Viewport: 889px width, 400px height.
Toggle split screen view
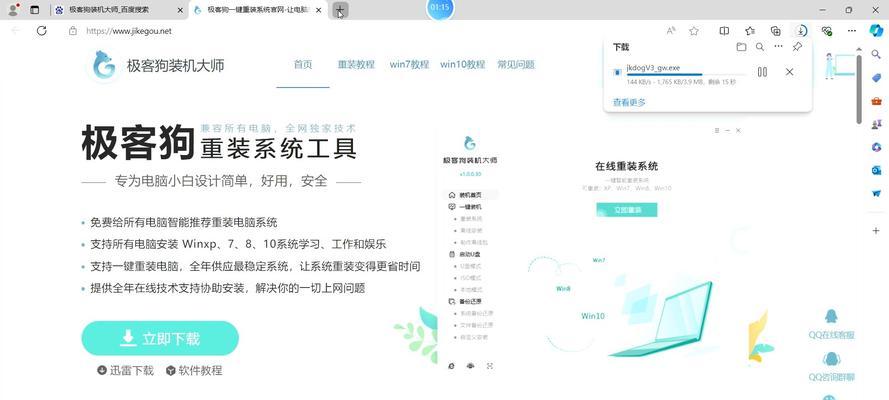coord(724,31)
